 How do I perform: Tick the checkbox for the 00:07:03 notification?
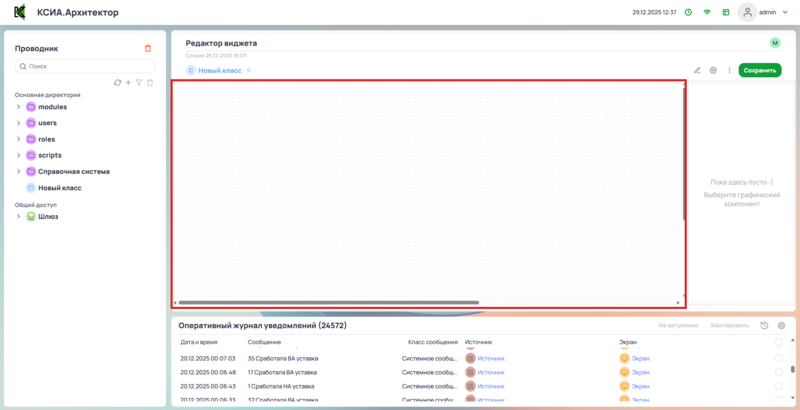(779, 357)
